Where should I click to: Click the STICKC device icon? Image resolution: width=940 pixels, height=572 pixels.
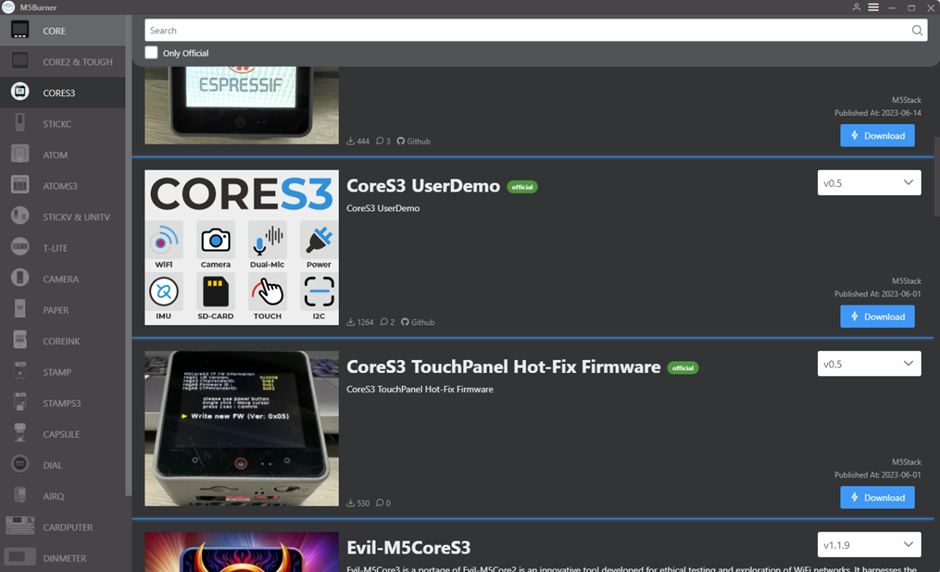pyautogui.click(x=20, y=124)
